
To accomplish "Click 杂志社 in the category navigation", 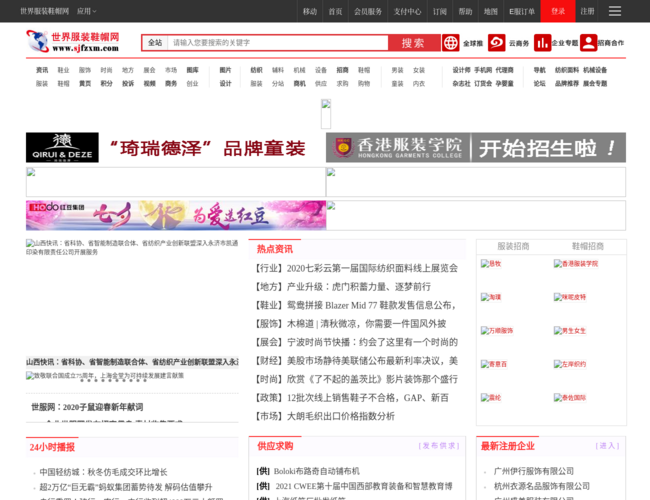I will [x=461, y=83].
